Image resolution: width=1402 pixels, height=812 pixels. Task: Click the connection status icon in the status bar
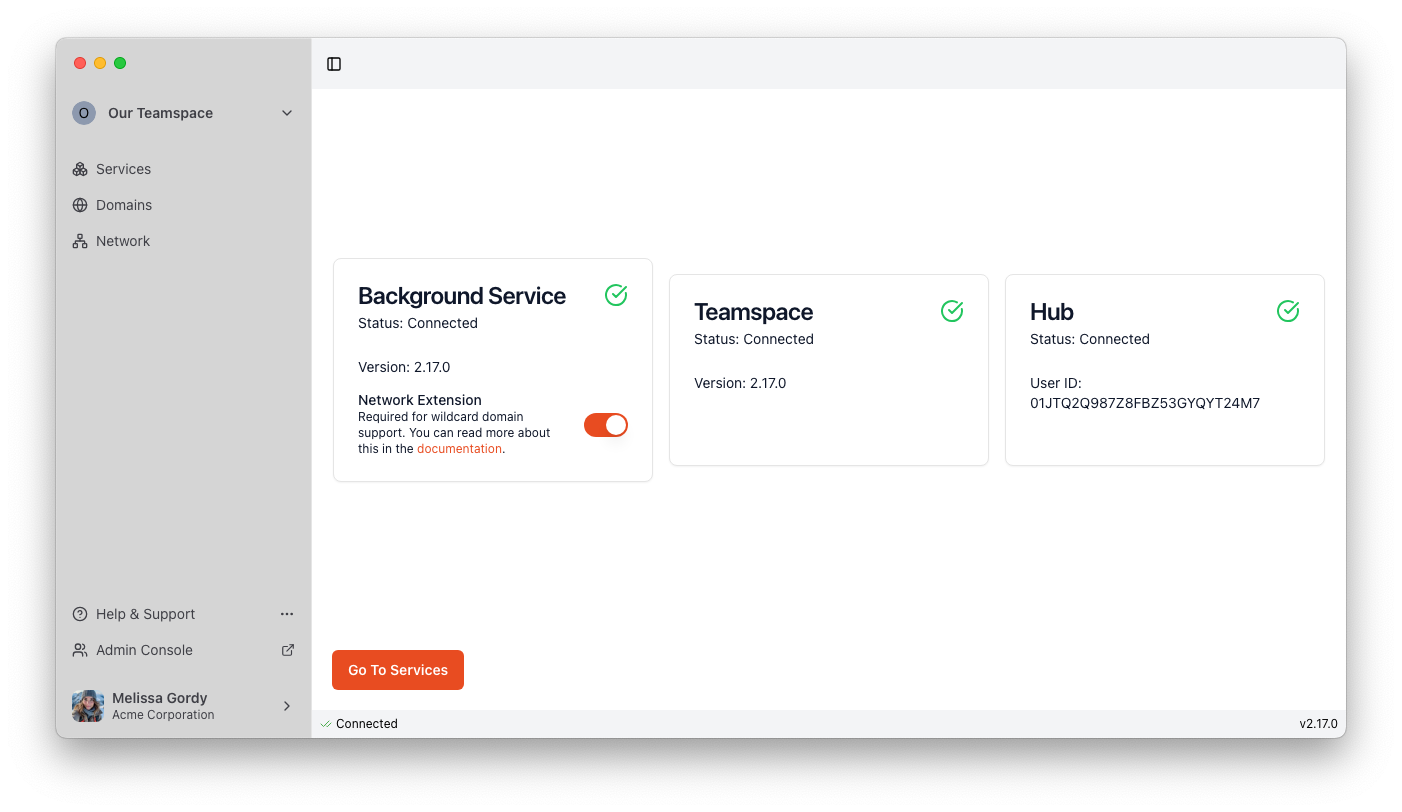point(324,723)
